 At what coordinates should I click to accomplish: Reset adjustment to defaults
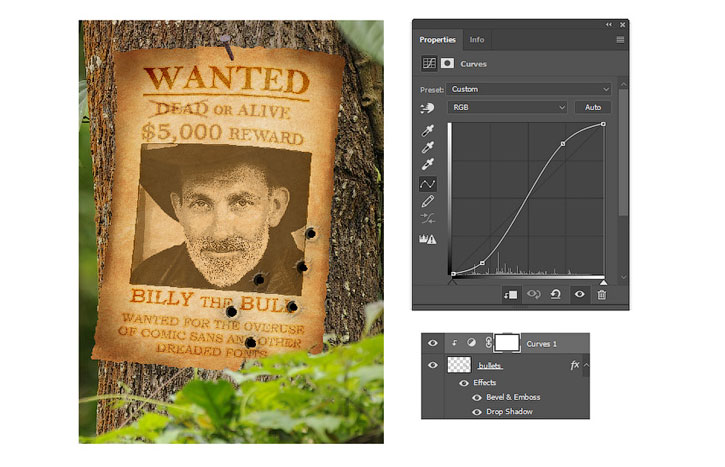[555, 295]
